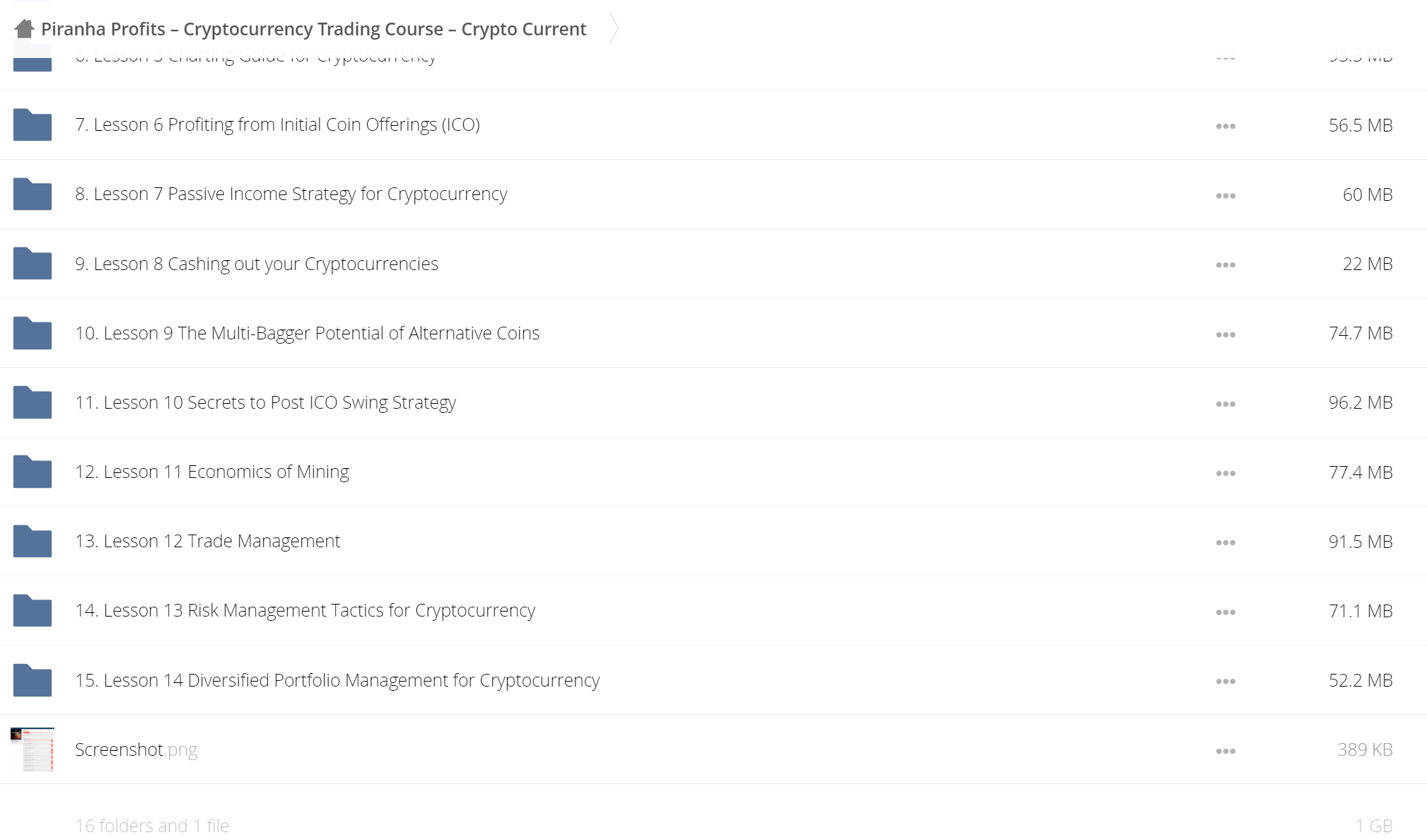This screenshot has width=1427, height=840.
Task: Open Screenshot.png thumbnail preview
Action: tap(33, 749)
